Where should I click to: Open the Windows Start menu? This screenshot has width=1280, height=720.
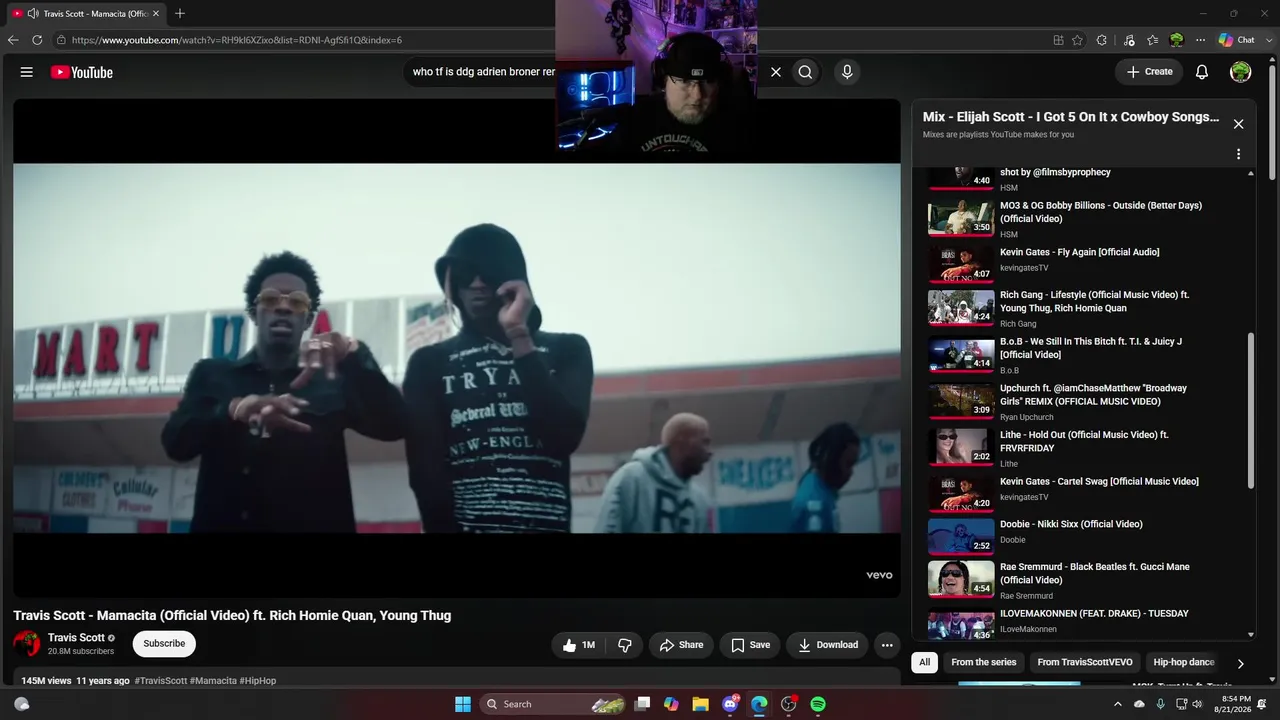[x=463, y=704]
